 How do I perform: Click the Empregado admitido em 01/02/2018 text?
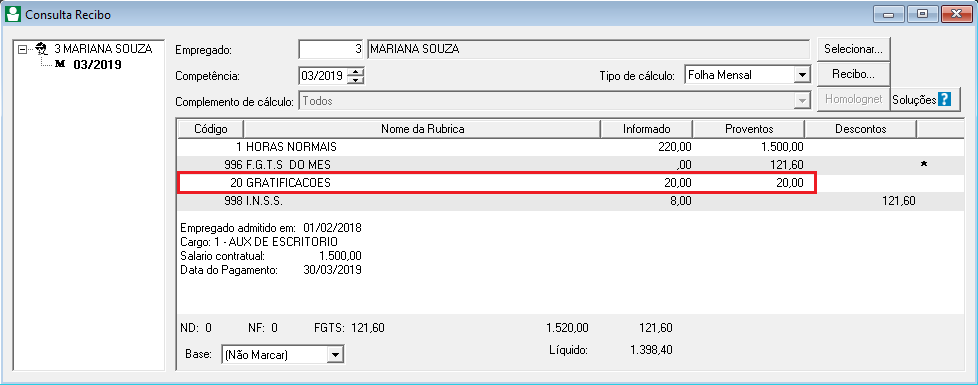[x=271, y=227]
